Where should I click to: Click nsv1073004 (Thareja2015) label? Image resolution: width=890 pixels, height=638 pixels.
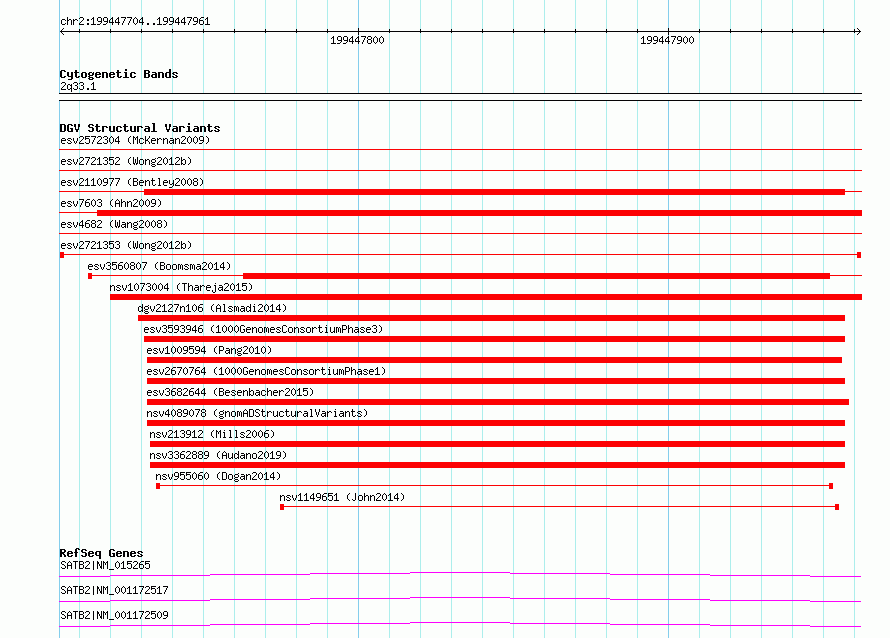tap(181, 287)
